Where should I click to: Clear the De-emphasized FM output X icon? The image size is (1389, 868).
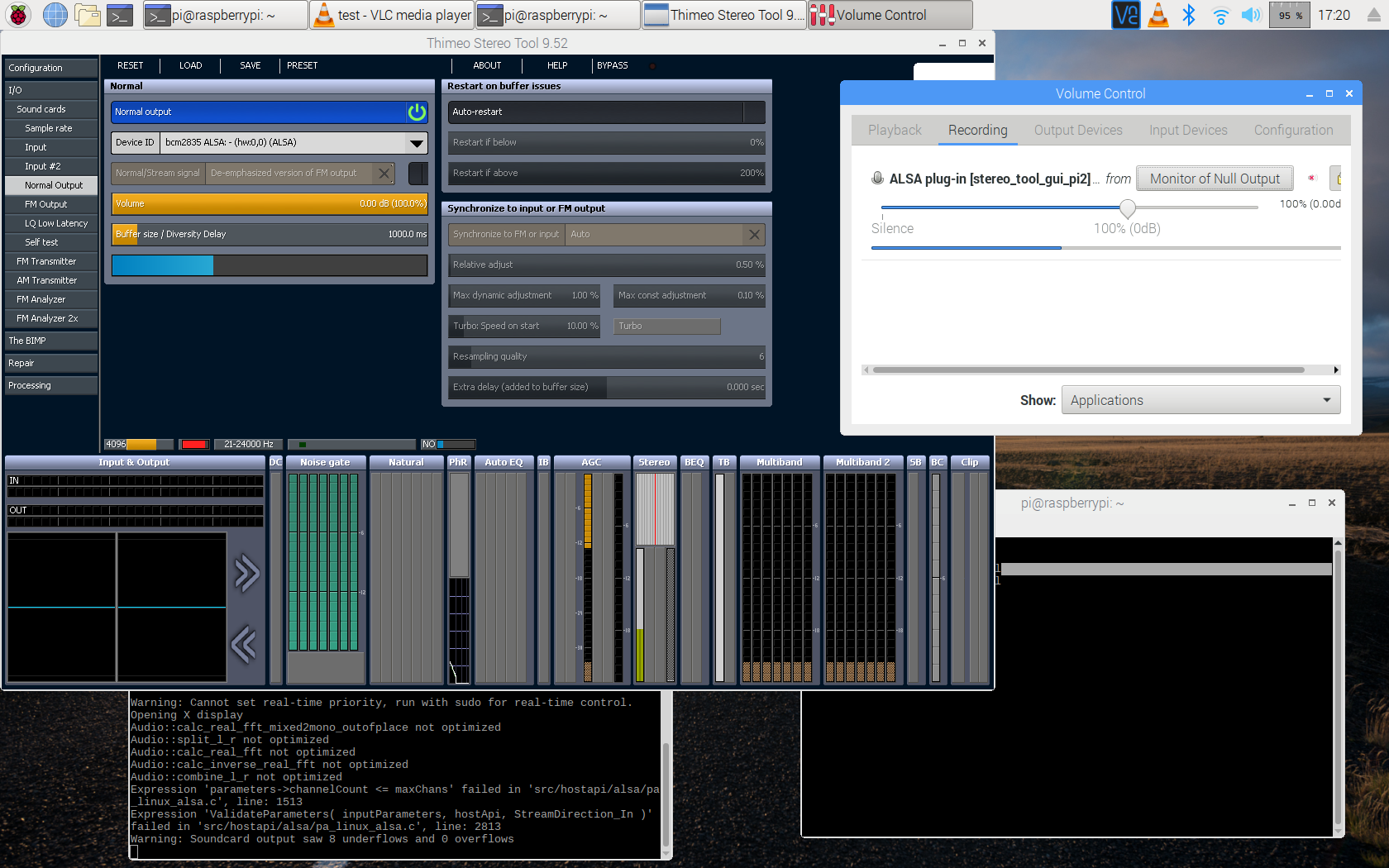pyautogui.click(x=384, y=173)
